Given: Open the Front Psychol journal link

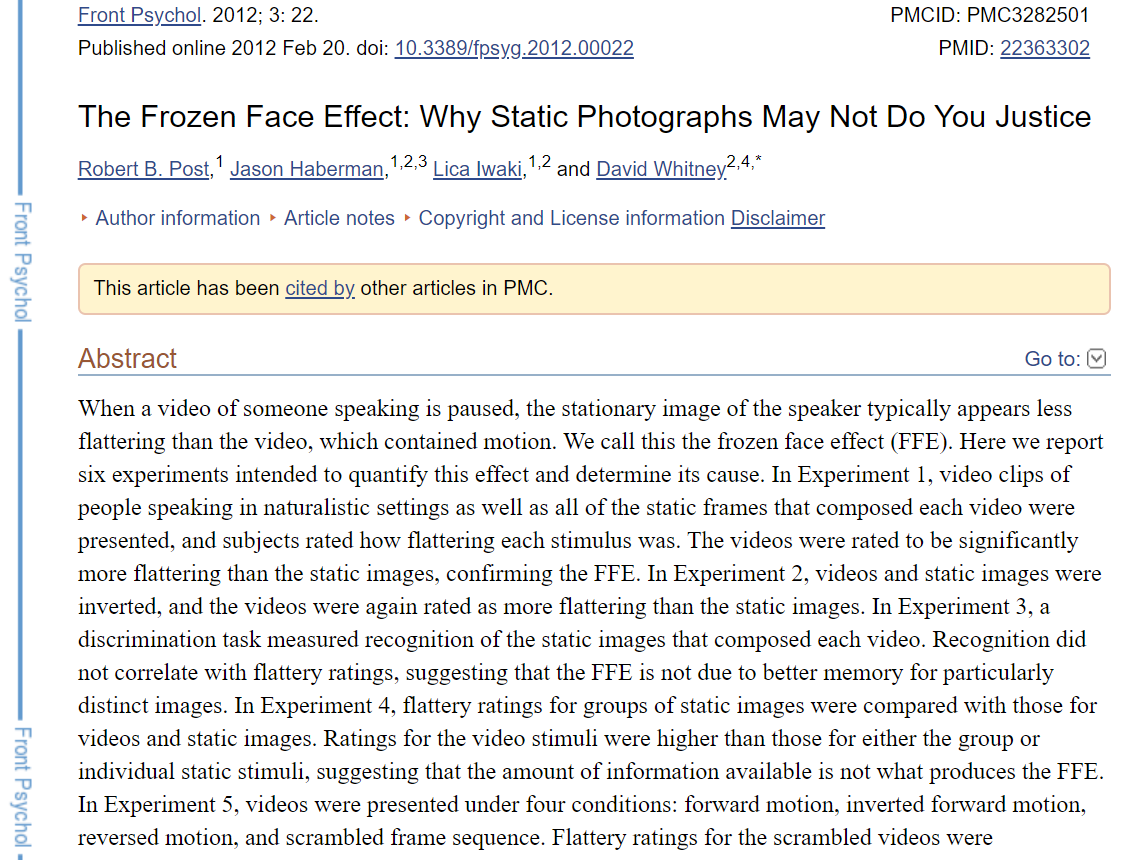Looking at the screenshot, I should 140,15.
